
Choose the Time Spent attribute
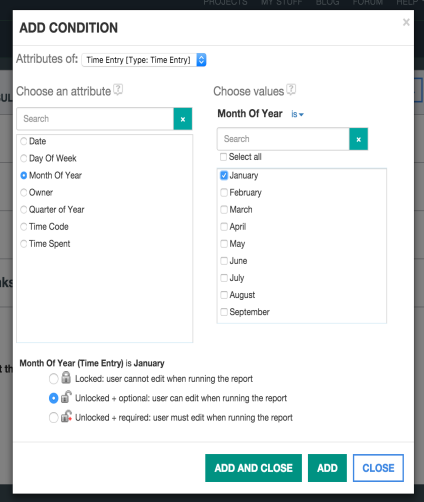pyautogui.click(x=24, y=244)
